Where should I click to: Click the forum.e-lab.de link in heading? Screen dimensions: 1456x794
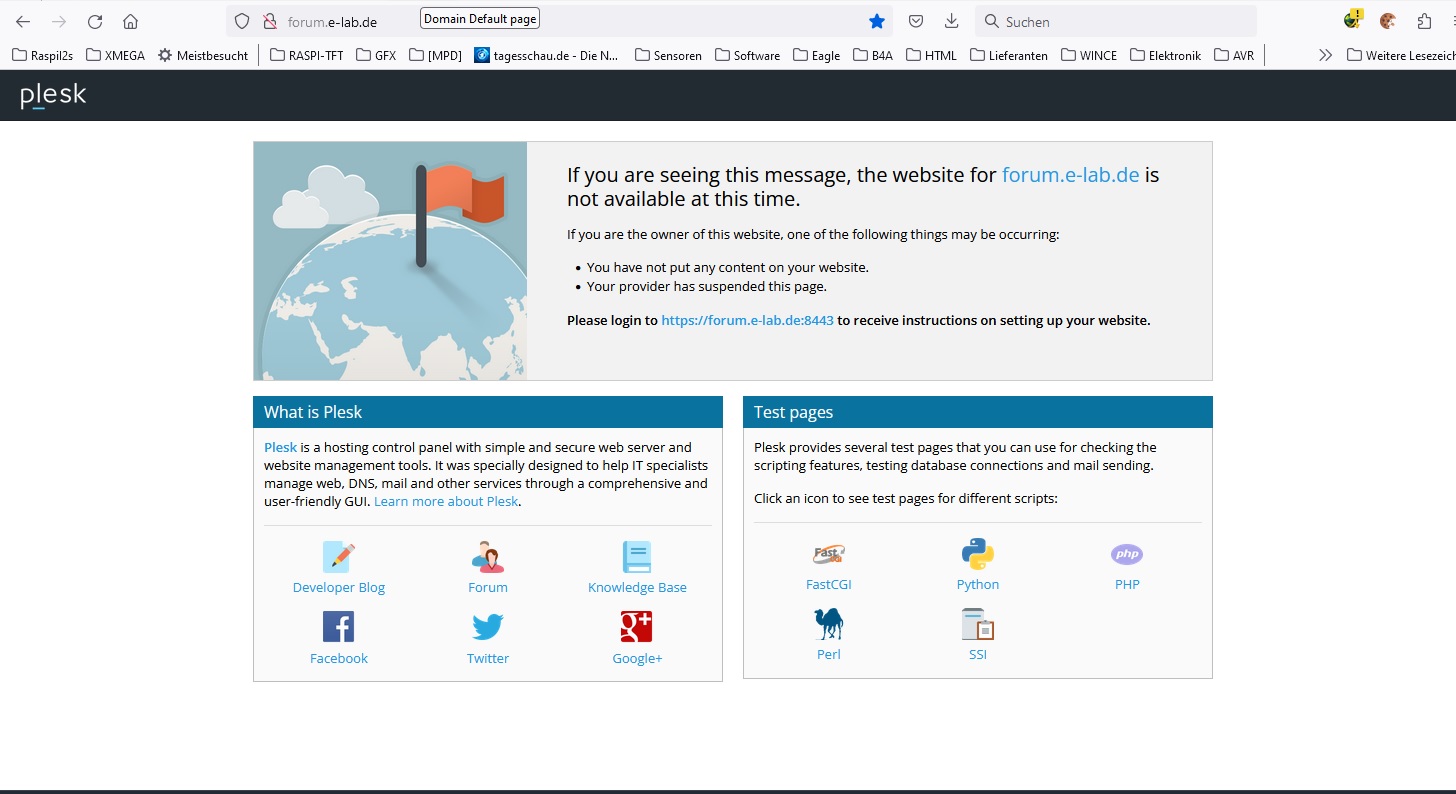(x=1070, y=175)
